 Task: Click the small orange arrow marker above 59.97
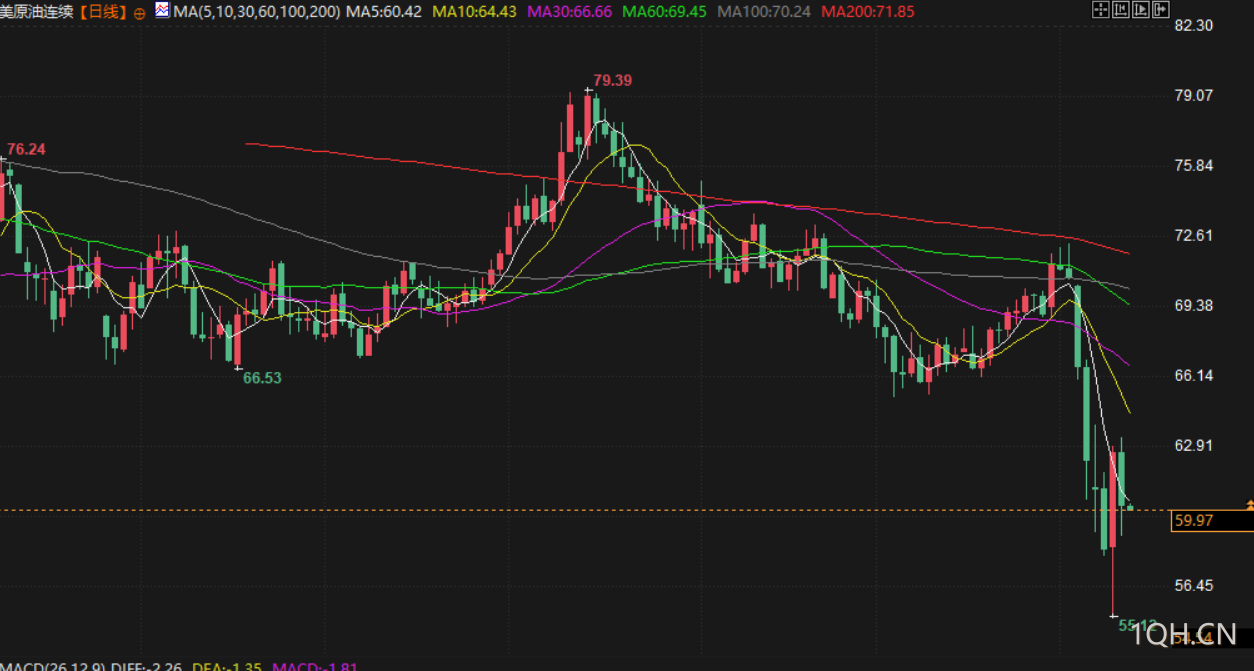(x=1249, y=505)
